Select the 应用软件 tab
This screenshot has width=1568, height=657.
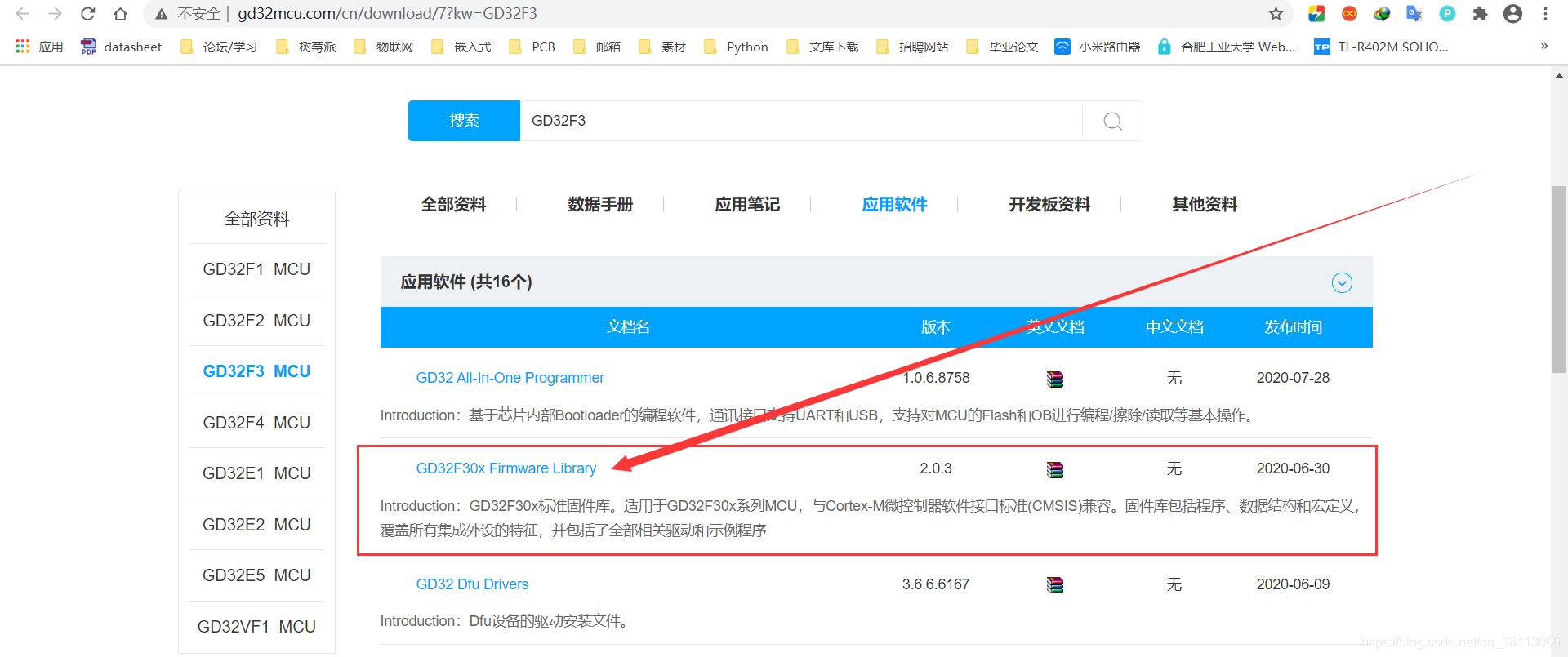(894, 204)
